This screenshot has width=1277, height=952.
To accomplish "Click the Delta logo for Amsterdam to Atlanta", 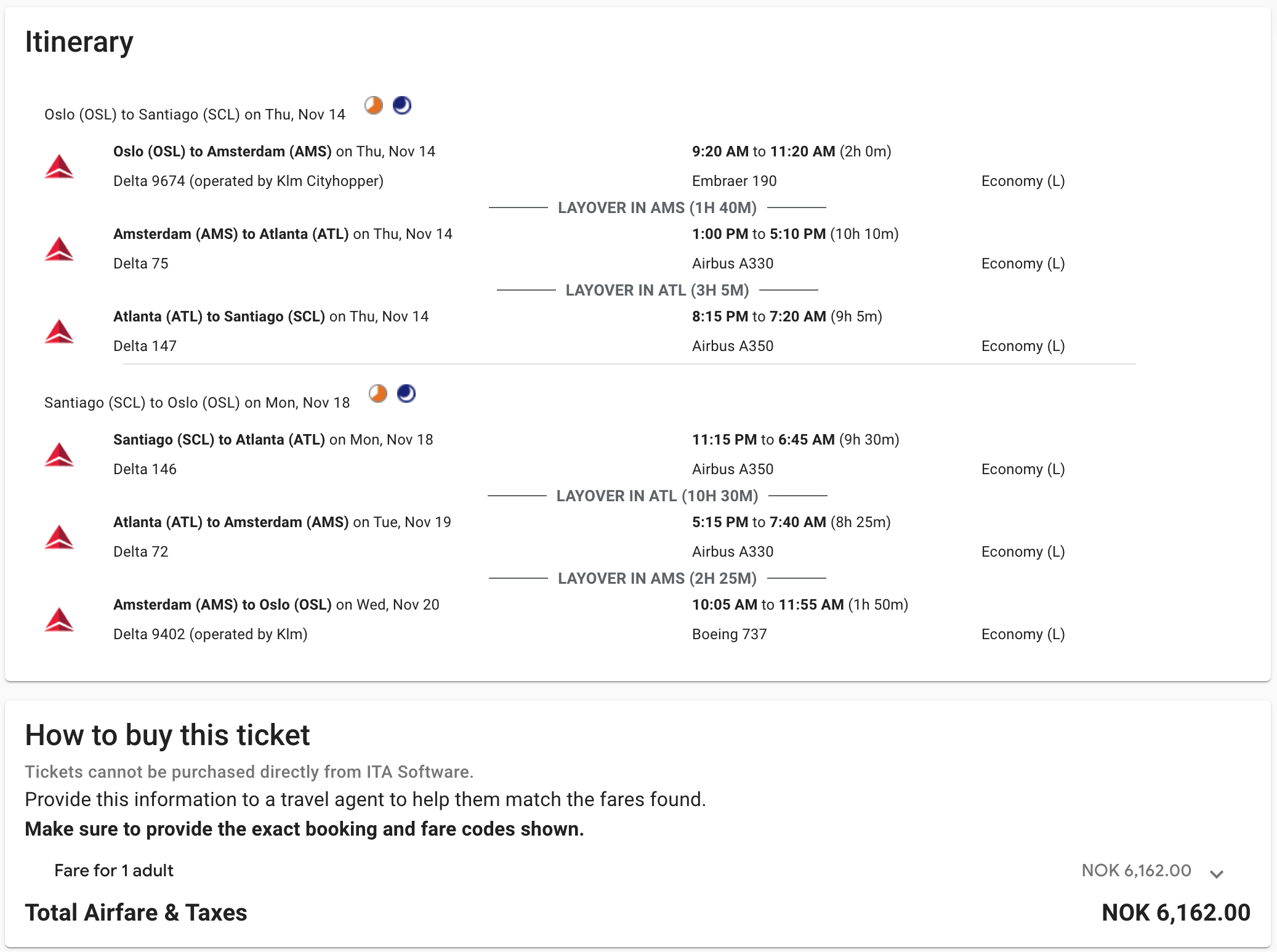I will pos(59,249).
